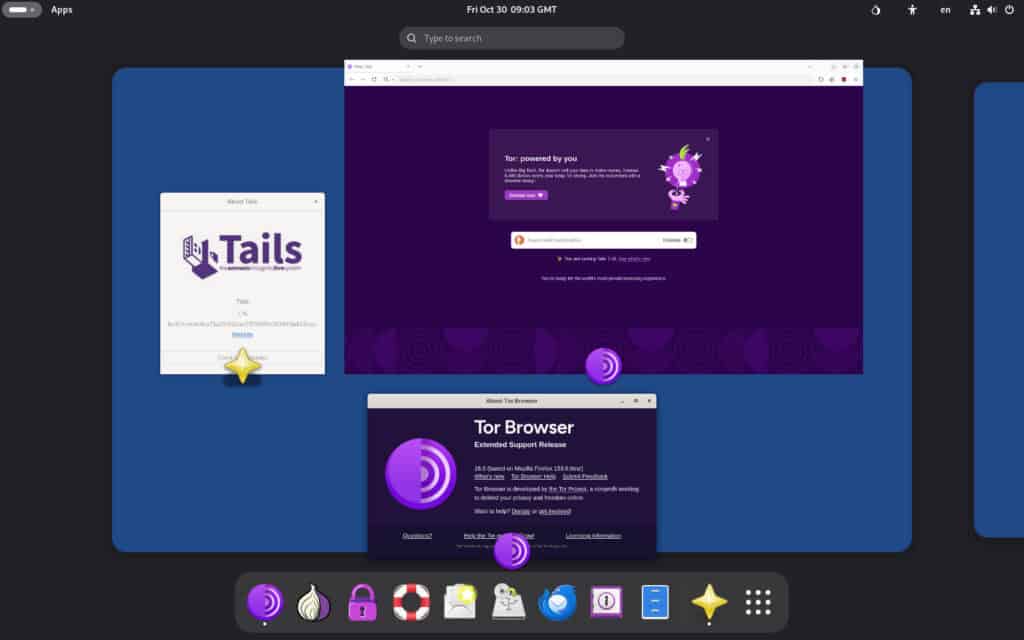1024x640 pixels.
Task: Open the Submit Feedback link
Action: pyautogui.click(x=585, y=477)
